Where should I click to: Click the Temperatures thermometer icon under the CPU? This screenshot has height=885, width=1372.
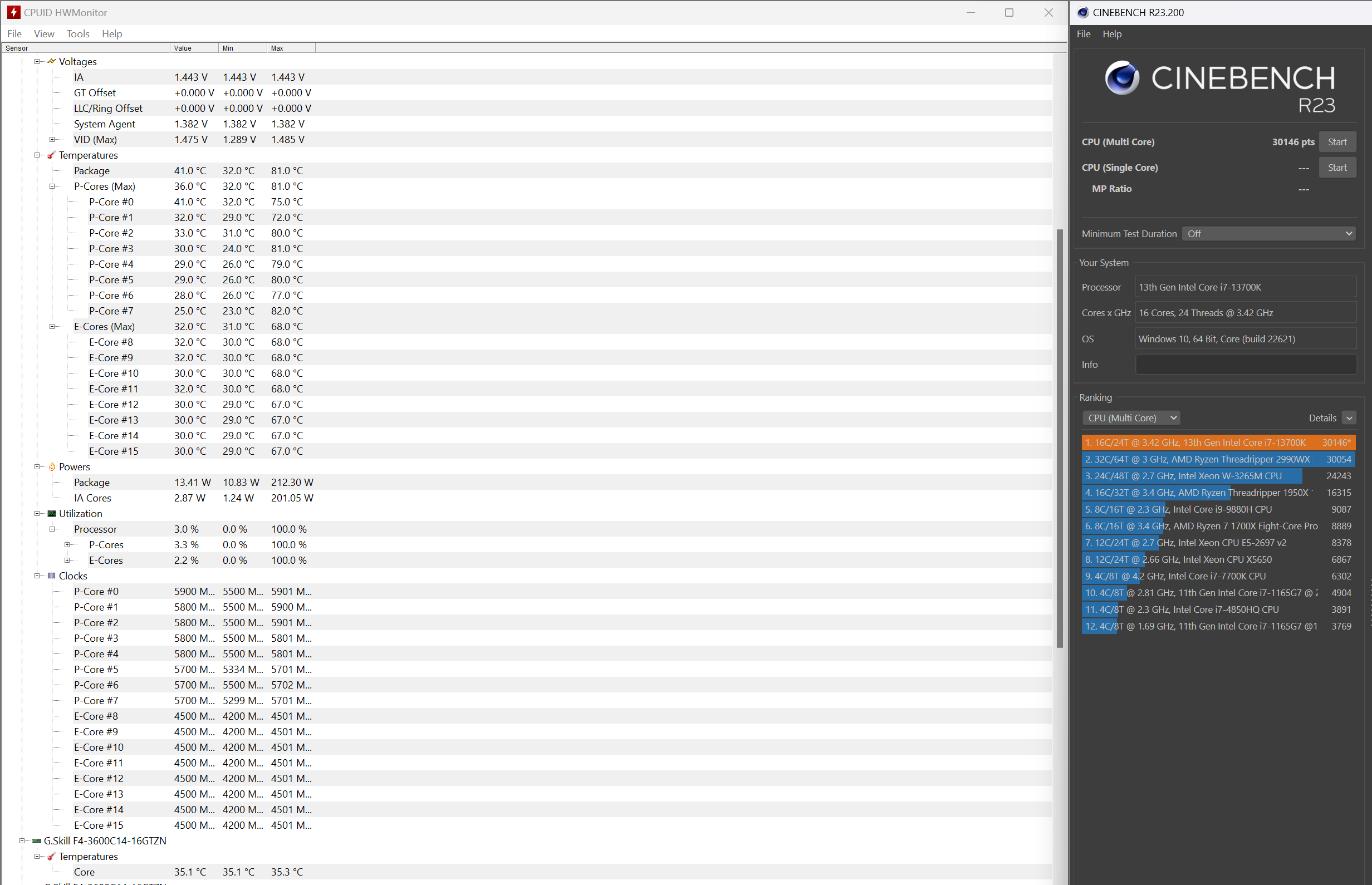pos(52,155)
